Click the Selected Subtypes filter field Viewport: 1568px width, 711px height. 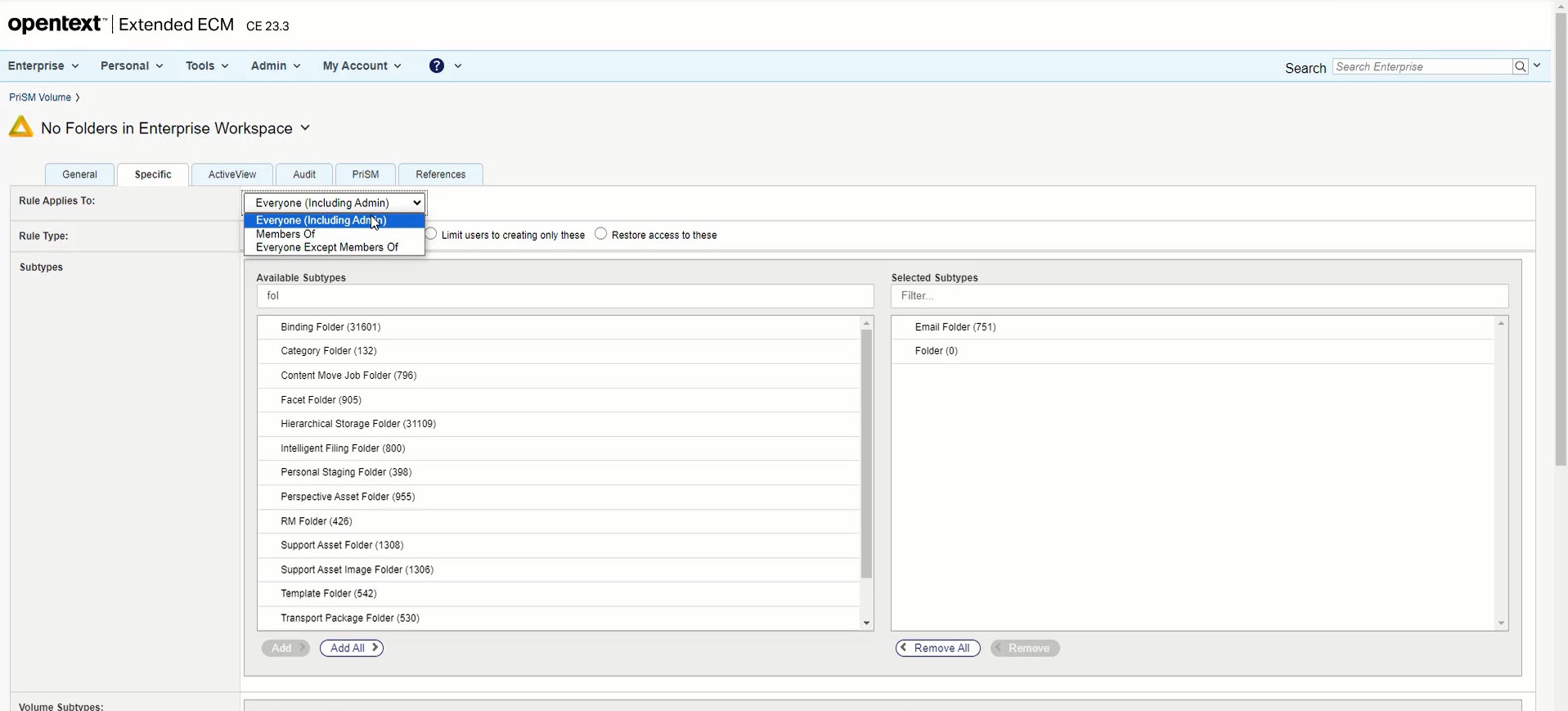[1199, 296]
